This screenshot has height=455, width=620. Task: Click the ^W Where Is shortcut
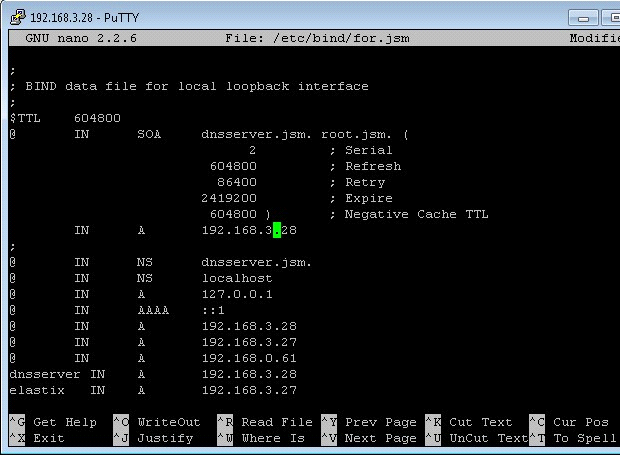point(261,438)
